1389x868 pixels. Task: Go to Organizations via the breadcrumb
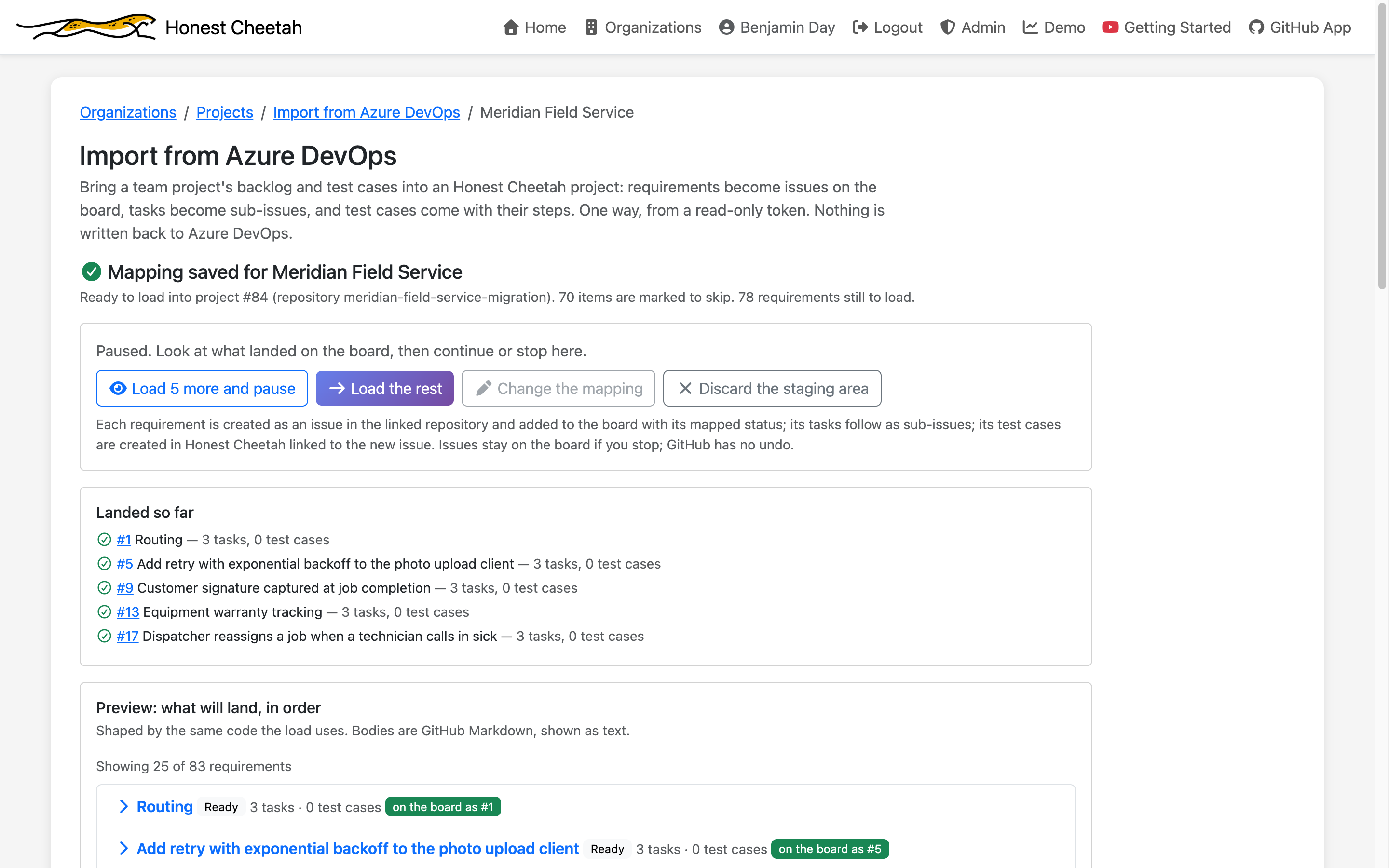[x=128, y=112]
